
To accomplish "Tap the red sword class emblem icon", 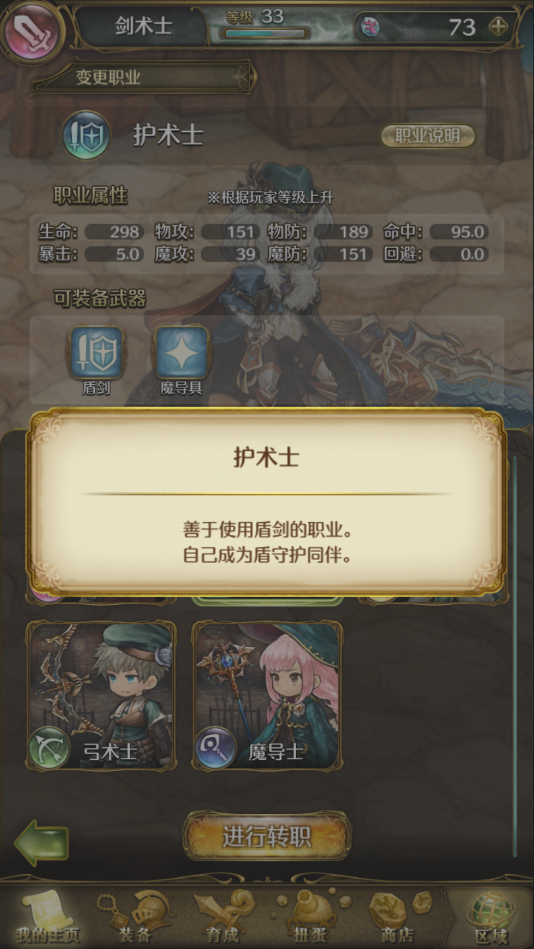I will [32, 28].
